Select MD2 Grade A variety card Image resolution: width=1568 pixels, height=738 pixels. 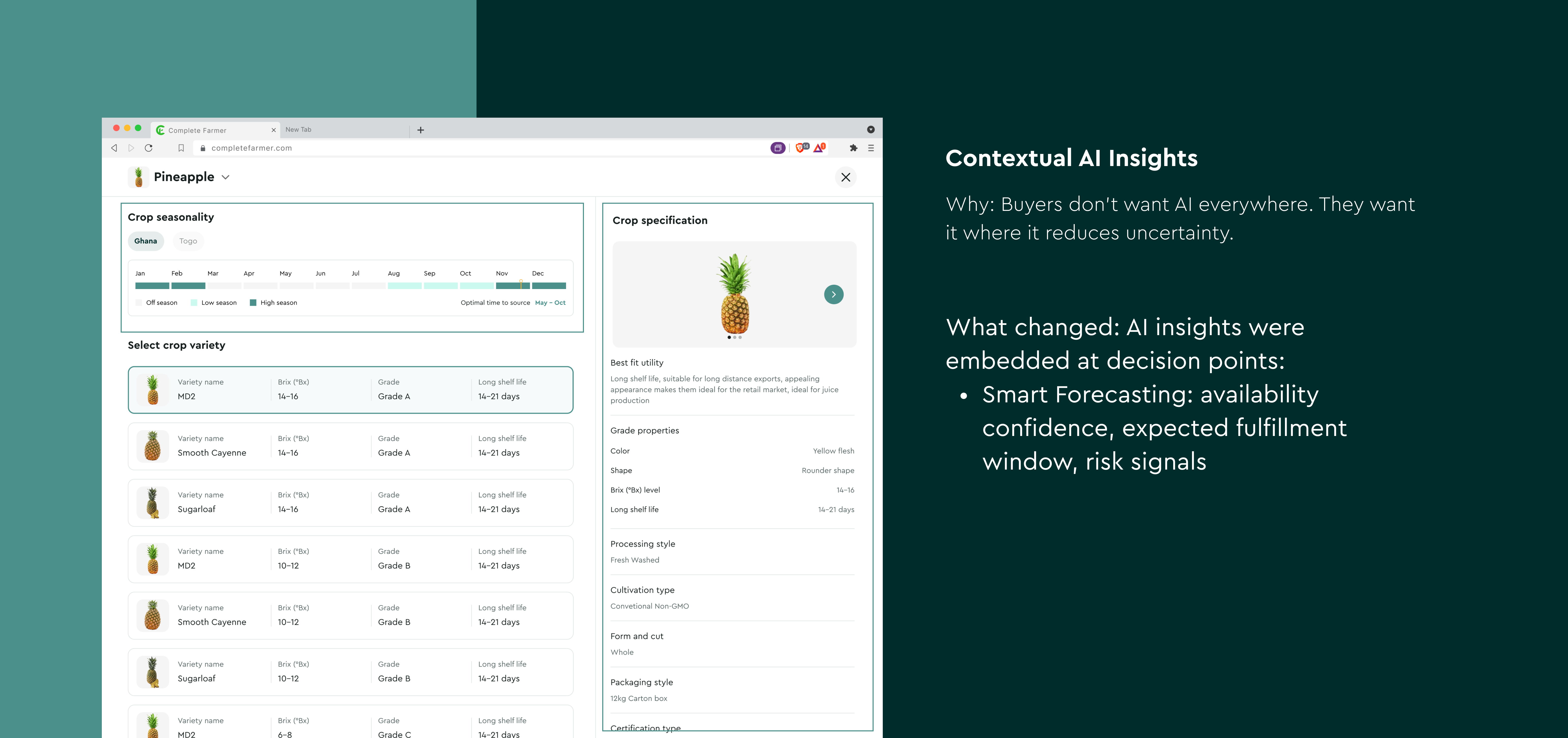(x=351, y=390)
